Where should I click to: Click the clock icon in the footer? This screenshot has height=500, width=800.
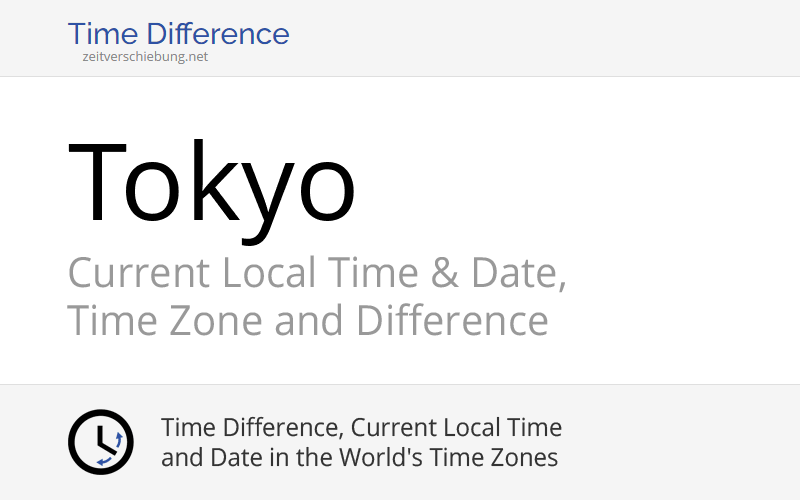100,441
